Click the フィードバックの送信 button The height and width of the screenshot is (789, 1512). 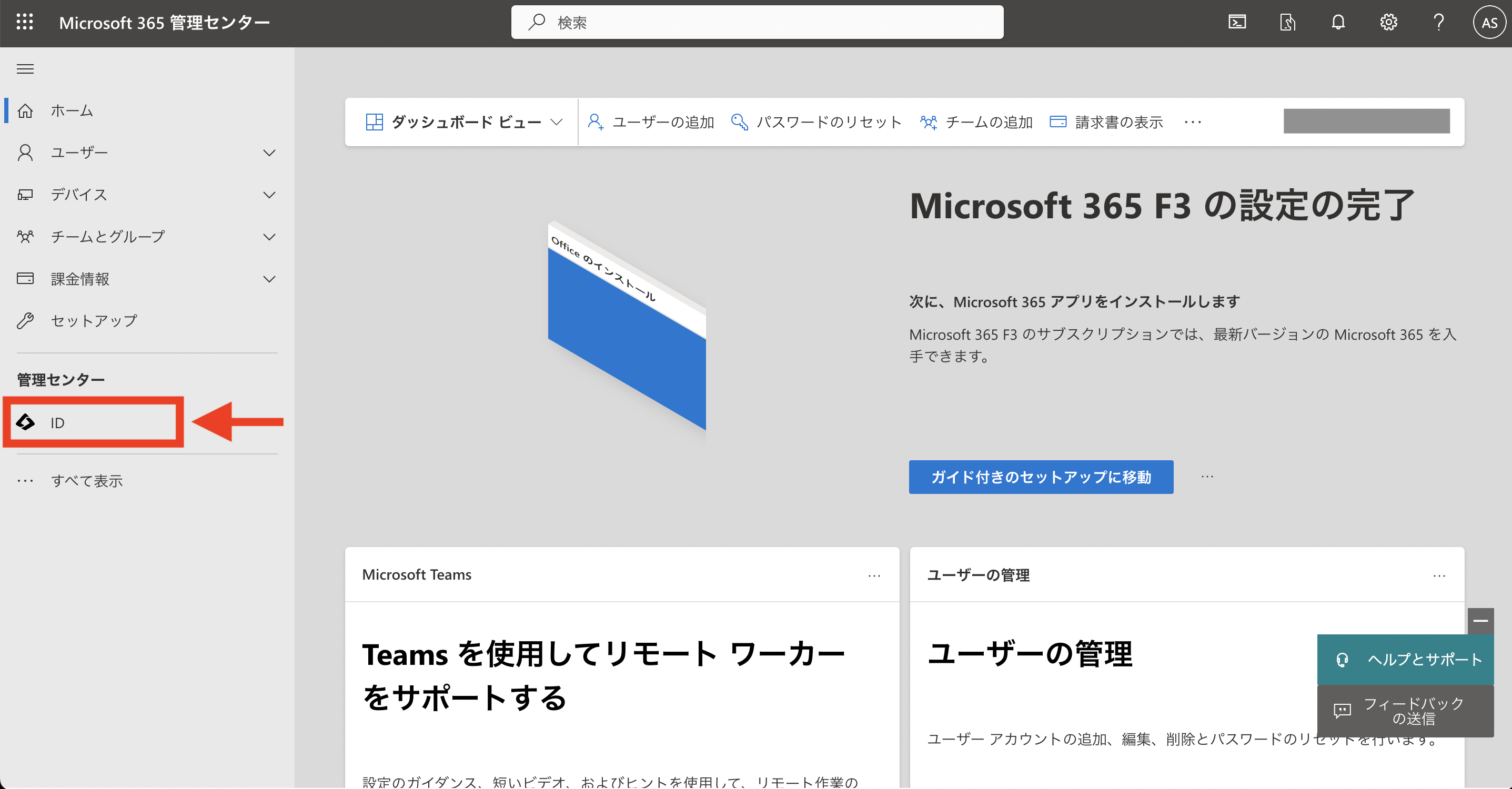pos(1405,711)
